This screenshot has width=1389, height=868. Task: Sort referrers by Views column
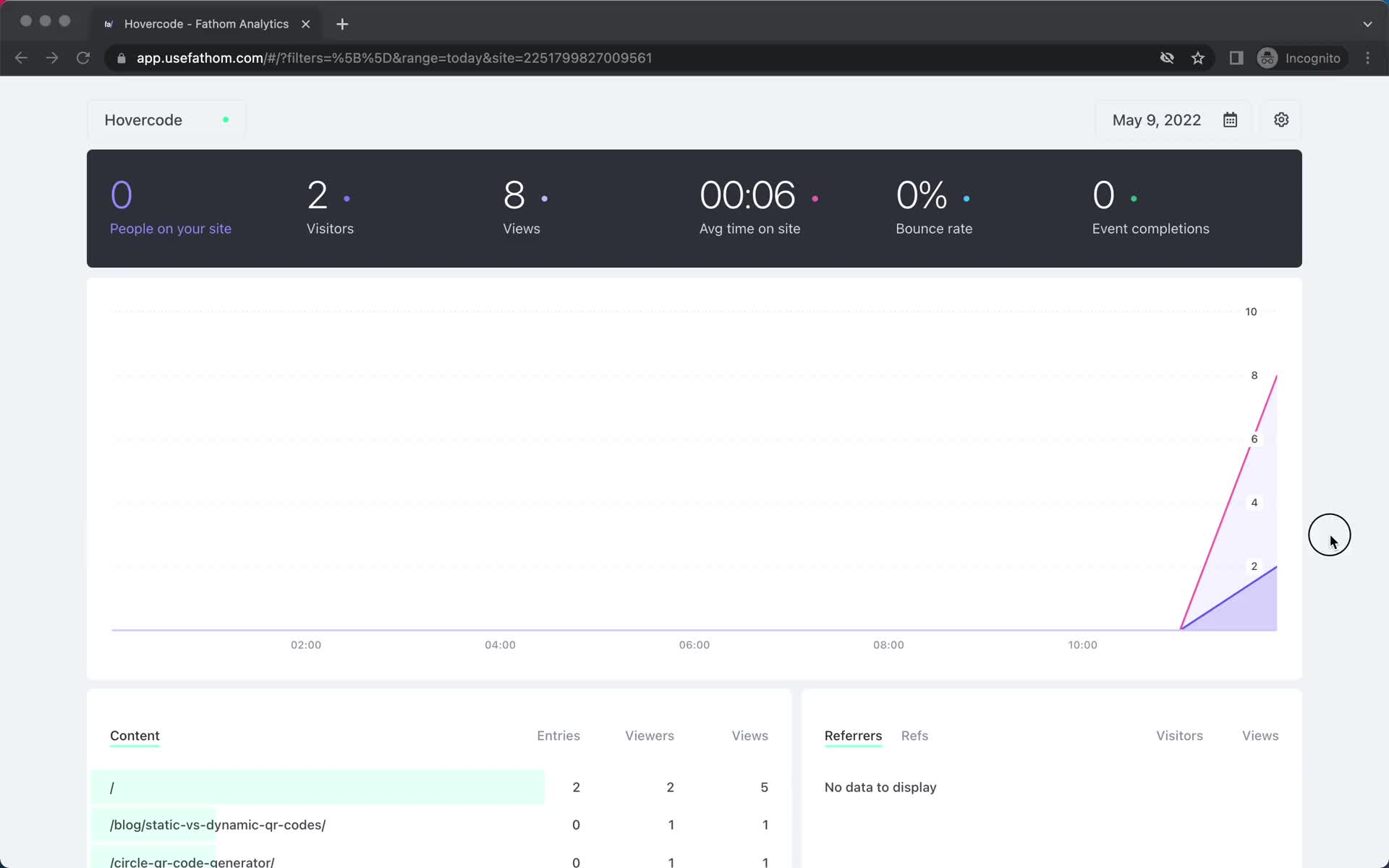coord(1260,736)
